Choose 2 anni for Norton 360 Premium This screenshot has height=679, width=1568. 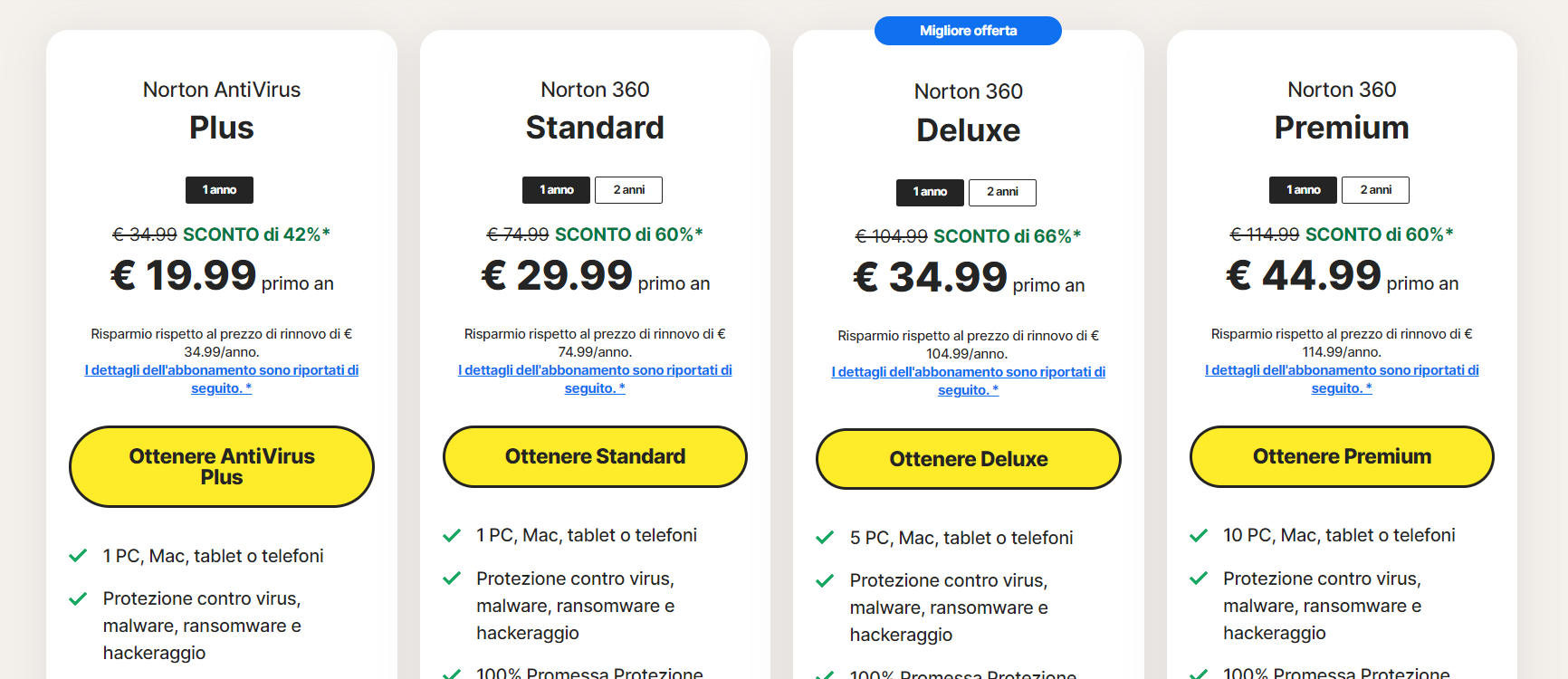point(1375,190)
